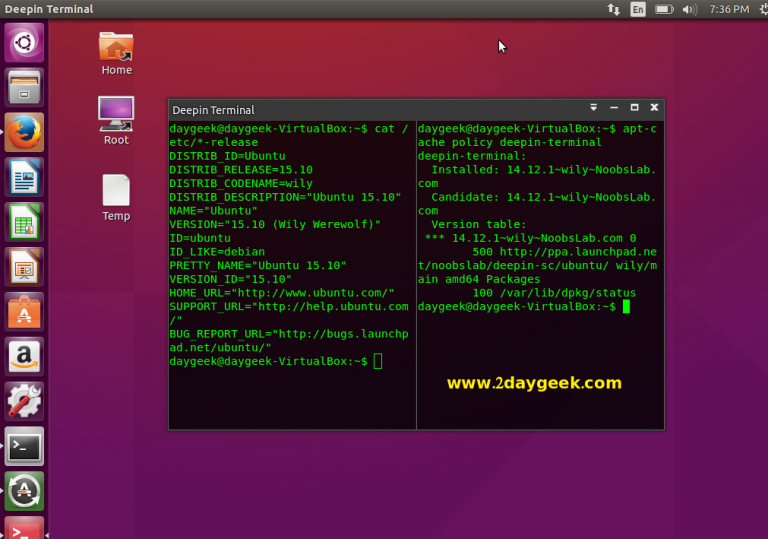Viewport: 768px width, 539px height.
Task: Open Deepin Terminal window dropdown menu button
Action: tap(594, 107)
